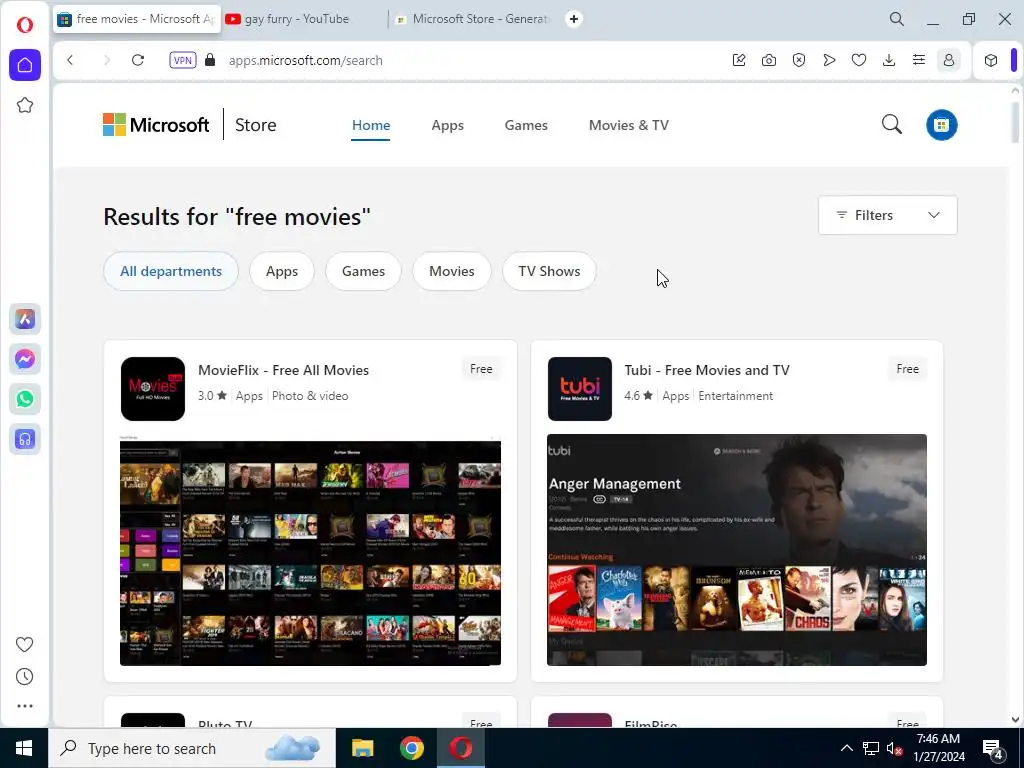The width and height of the screenshot is (1024, 768).
Task: Click the Opera icon in the taskbar
Action: pyautogui.click(x=461, y=748)
